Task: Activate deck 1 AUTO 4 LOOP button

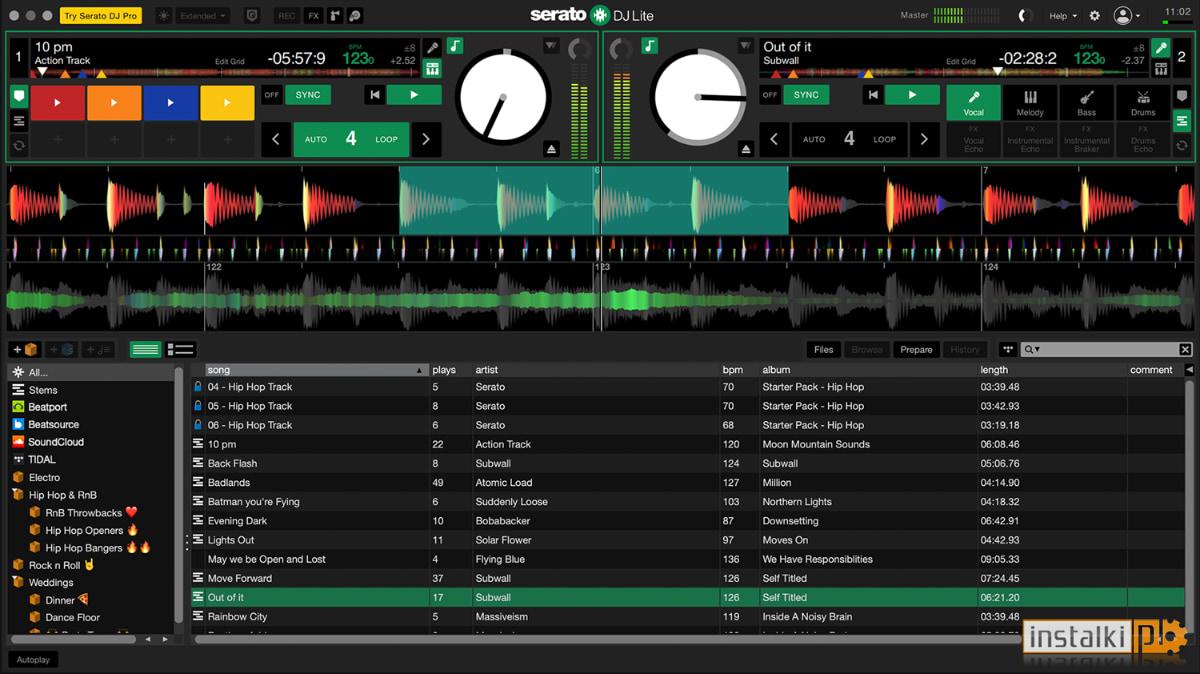Action: 351,140
